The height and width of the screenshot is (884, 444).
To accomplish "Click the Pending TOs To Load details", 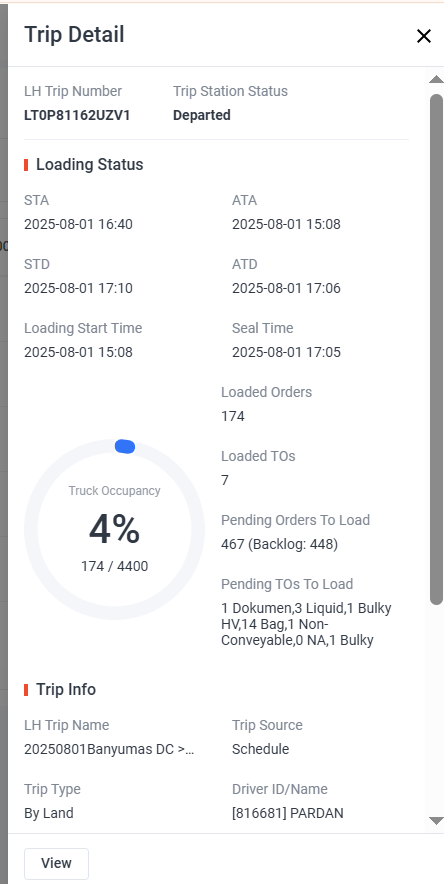I will [306, 624].
